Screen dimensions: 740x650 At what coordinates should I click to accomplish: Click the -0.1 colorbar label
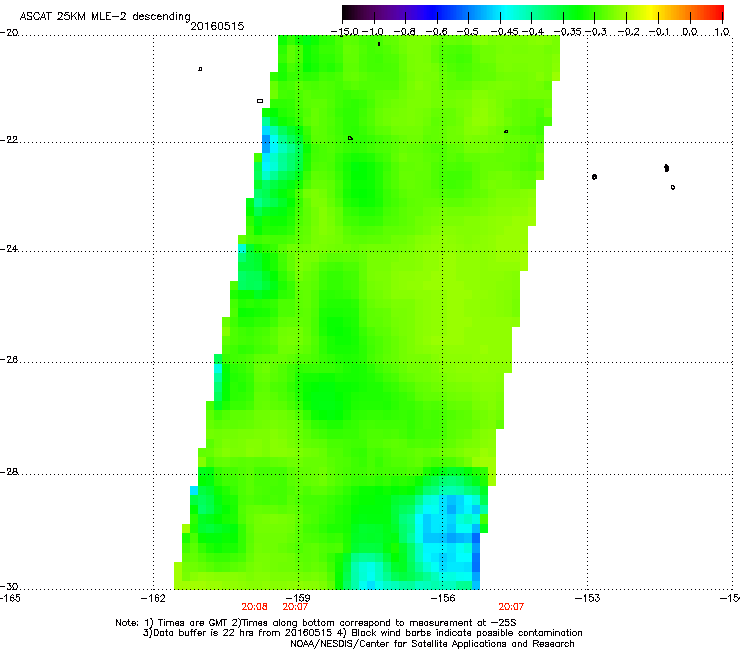tap(660, 32)
